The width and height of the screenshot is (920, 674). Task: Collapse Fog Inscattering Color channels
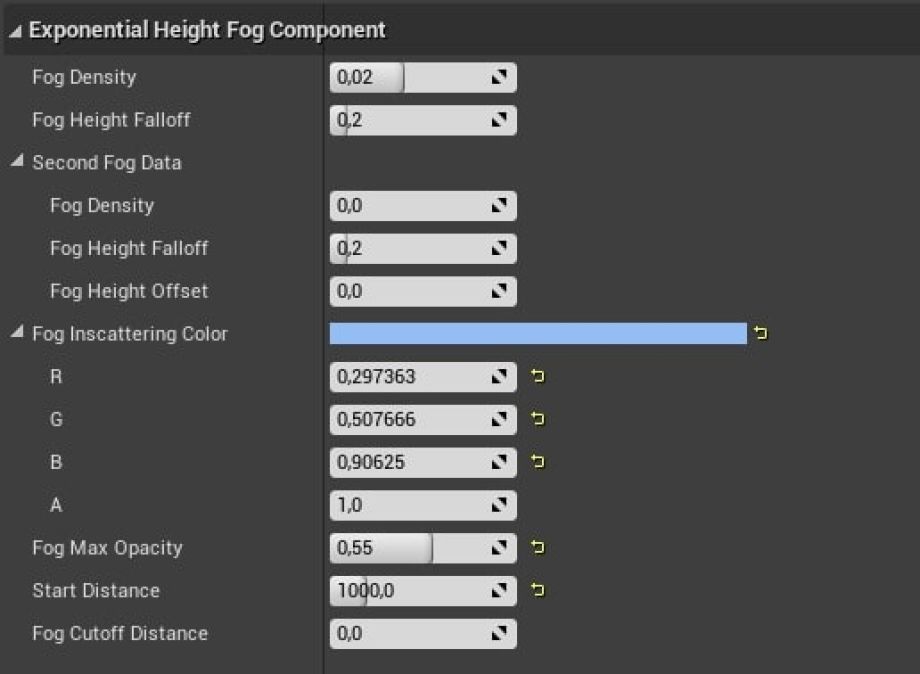click(17, 333)
